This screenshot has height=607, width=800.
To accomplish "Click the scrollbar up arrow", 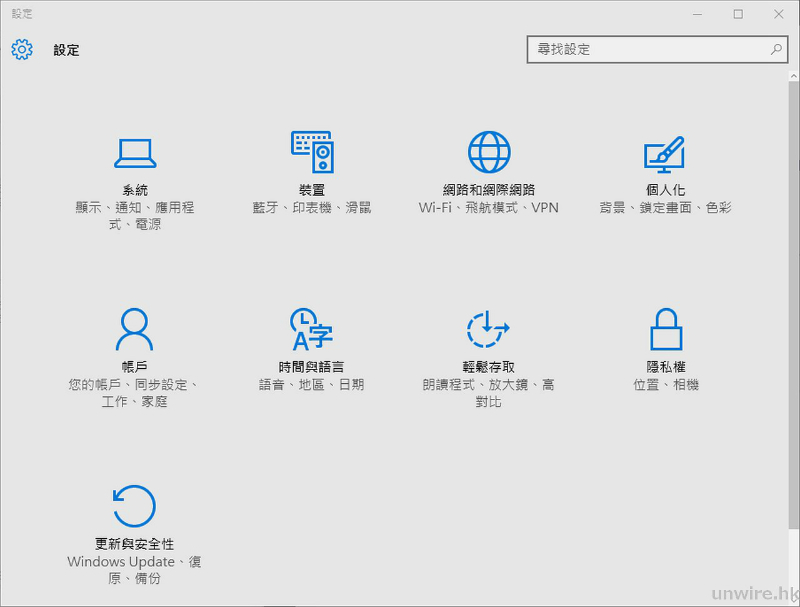I will point(793,76).
